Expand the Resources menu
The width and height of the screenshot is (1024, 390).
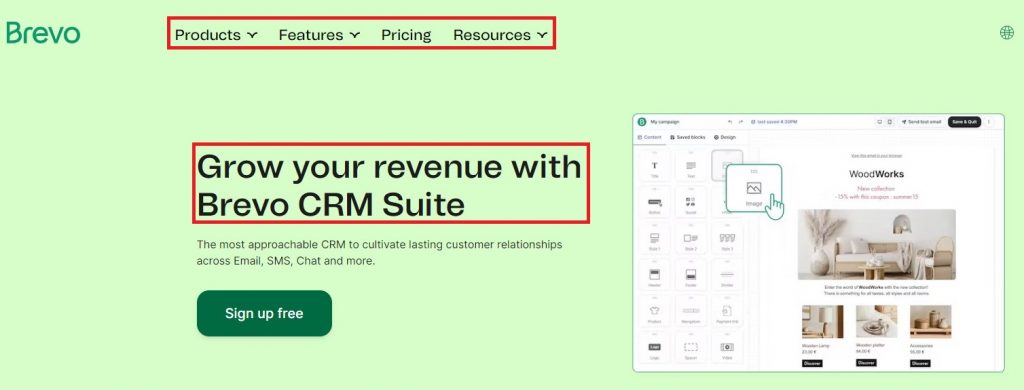(500, 35)
